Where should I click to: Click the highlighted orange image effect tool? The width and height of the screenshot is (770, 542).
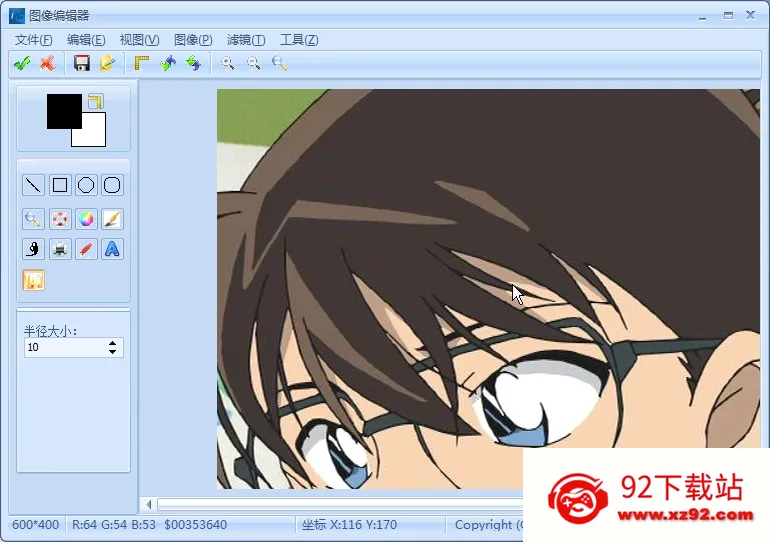click(33, 280)
